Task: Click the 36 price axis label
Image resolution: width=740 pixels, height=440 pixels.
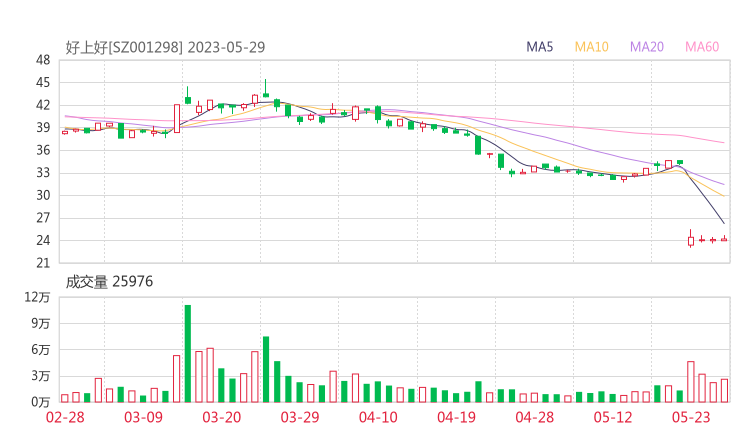Action: tap(43, 150)
